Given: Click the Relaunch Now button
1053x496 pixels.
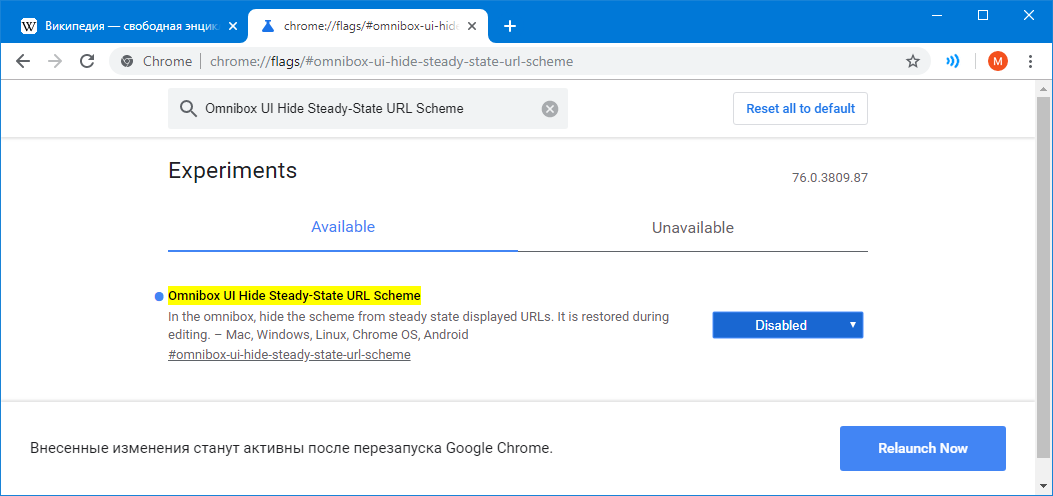Looking at the screenshot, I should pos(923,448).
